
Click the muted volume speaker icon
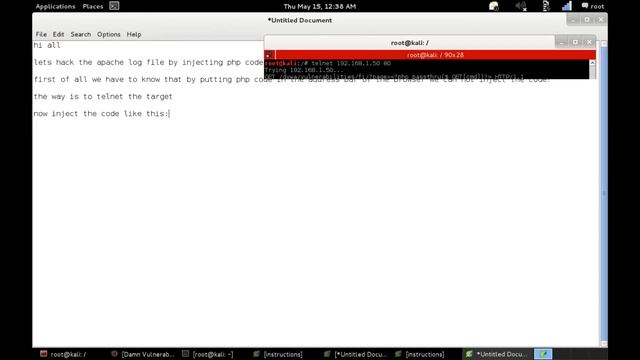coord(521,6)
